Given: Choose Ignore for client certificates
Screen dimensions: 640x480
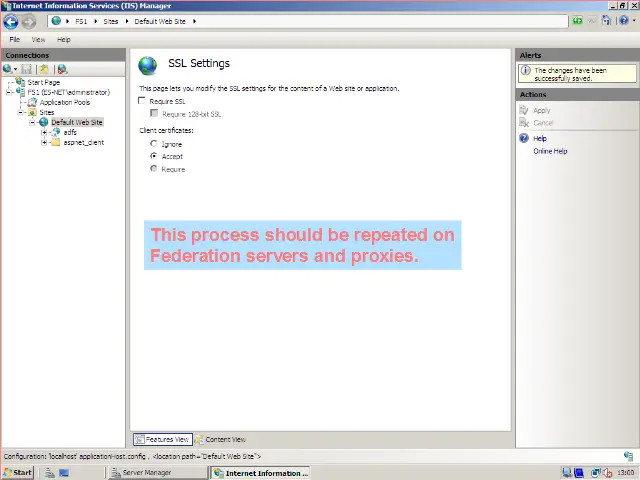Looking at the screenshot, I should pos(153,143).
